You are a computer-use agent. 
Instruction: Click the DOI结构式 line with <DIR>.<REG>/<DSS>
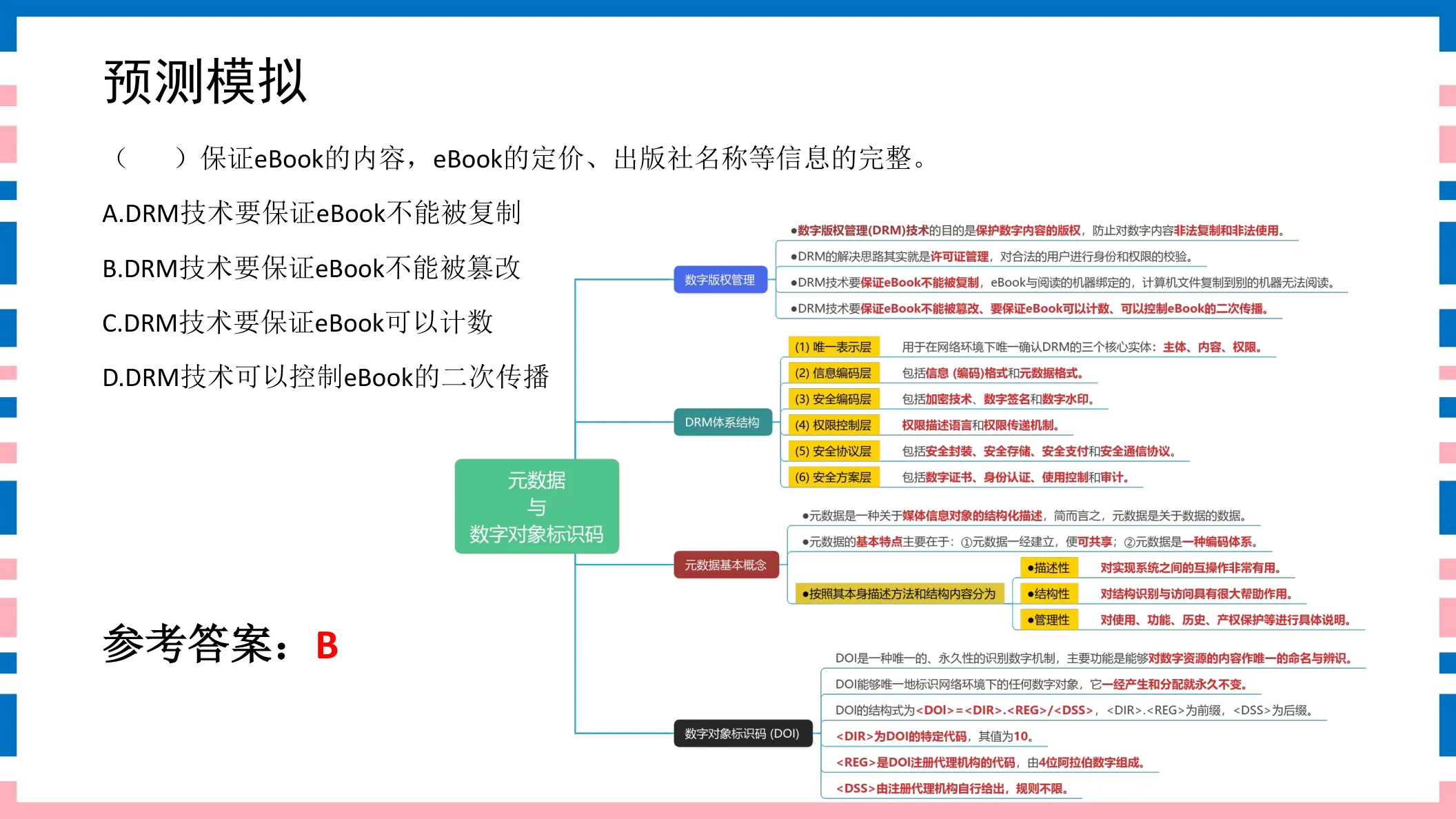pos(1076,711)
